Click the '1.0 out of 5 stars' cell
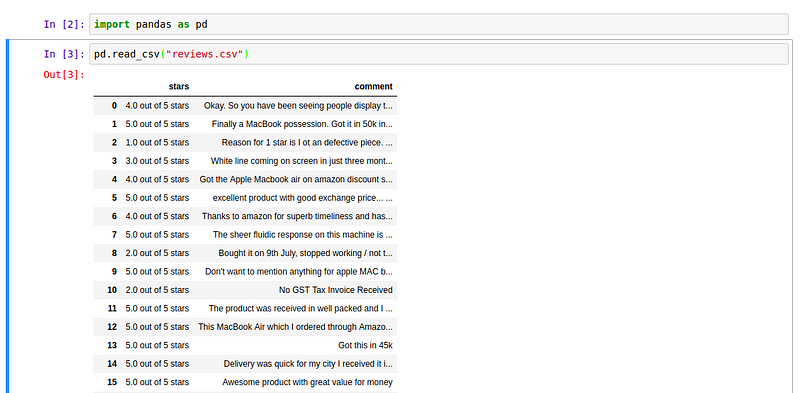 157,142
